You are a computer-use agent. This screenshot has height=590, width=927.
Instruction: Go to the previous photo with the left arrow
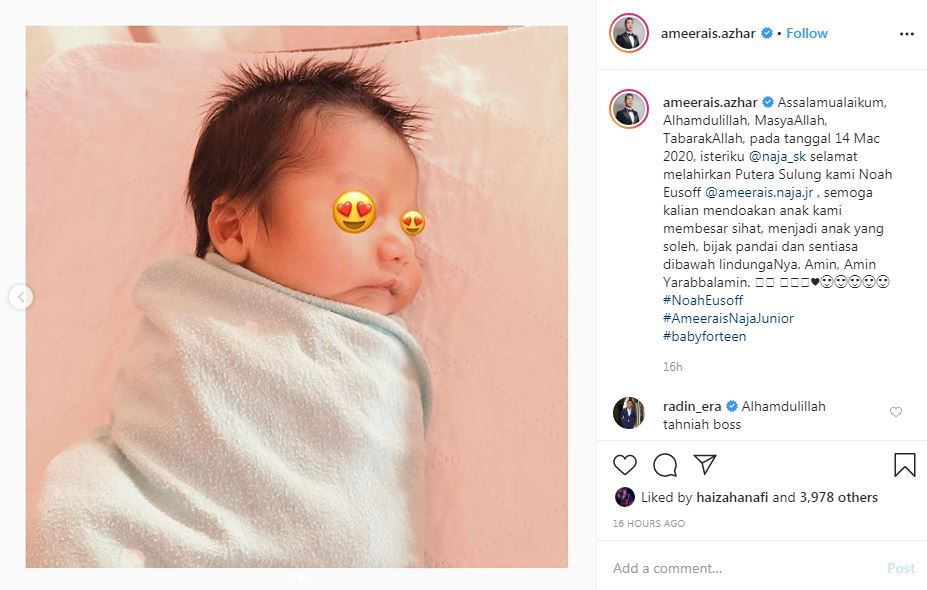(x=21, y=297)
